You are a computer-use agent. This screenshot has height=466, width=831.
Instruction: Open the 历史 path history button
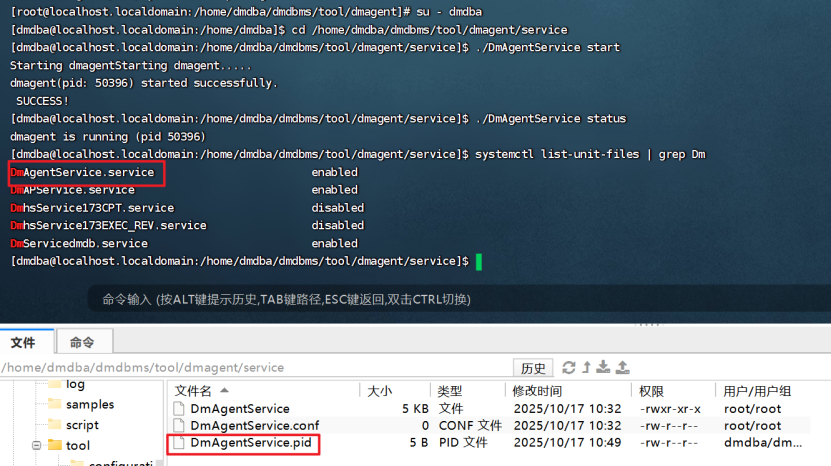(533, 368)
